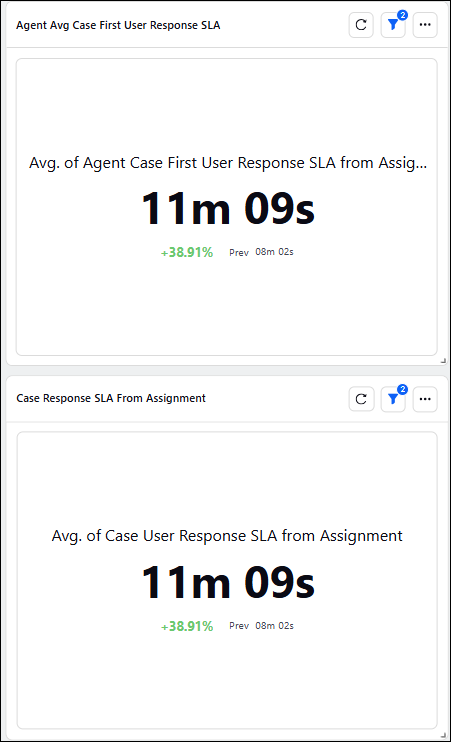The width and height of the screenshot is (451, 742).
Task: Click Prev 08m 02s in Case Response SLA From Assignment
Action: (x=261, y=626)
